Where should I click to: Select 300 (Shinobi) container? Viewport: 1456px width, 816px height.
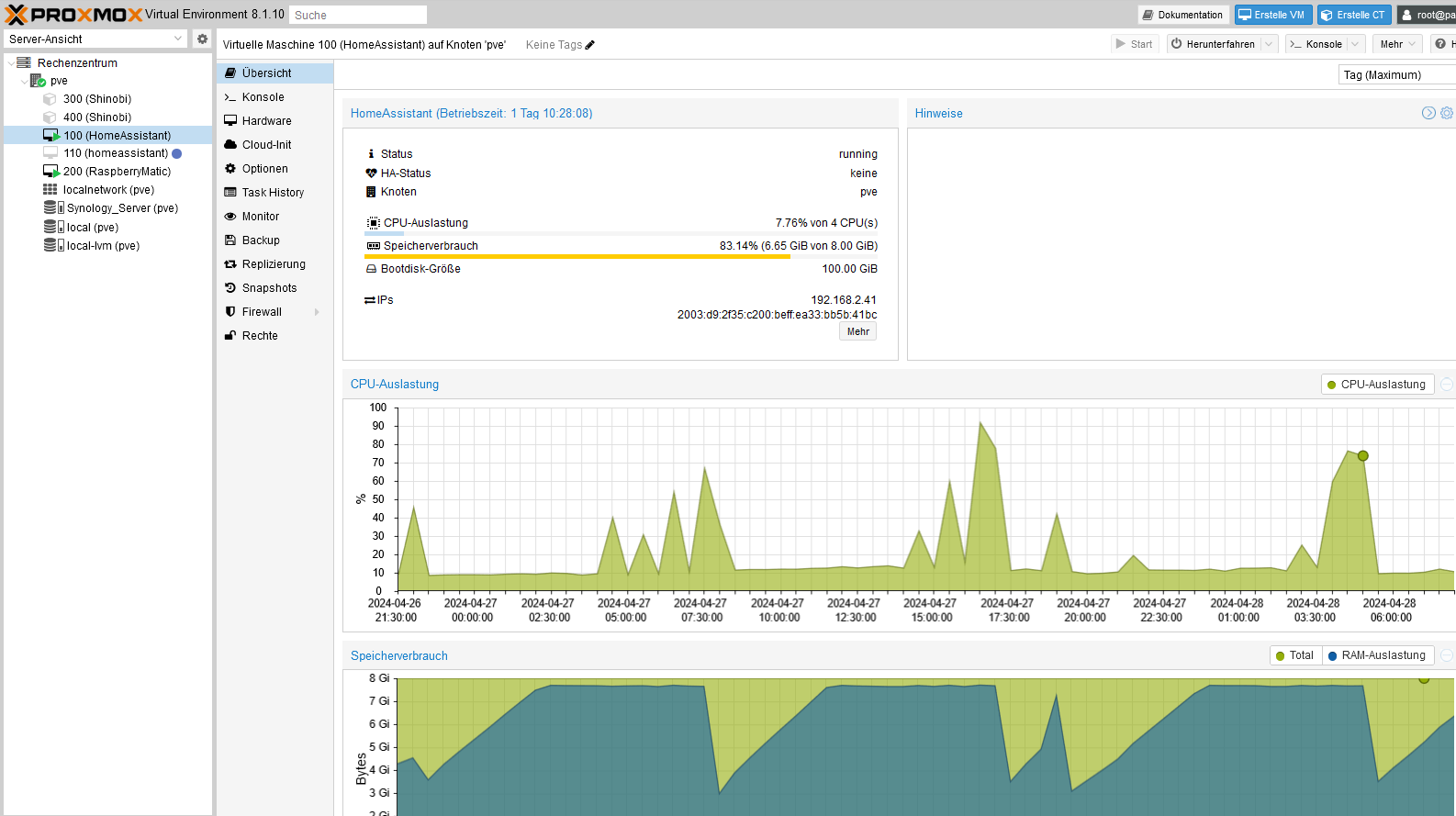[96, 99]
